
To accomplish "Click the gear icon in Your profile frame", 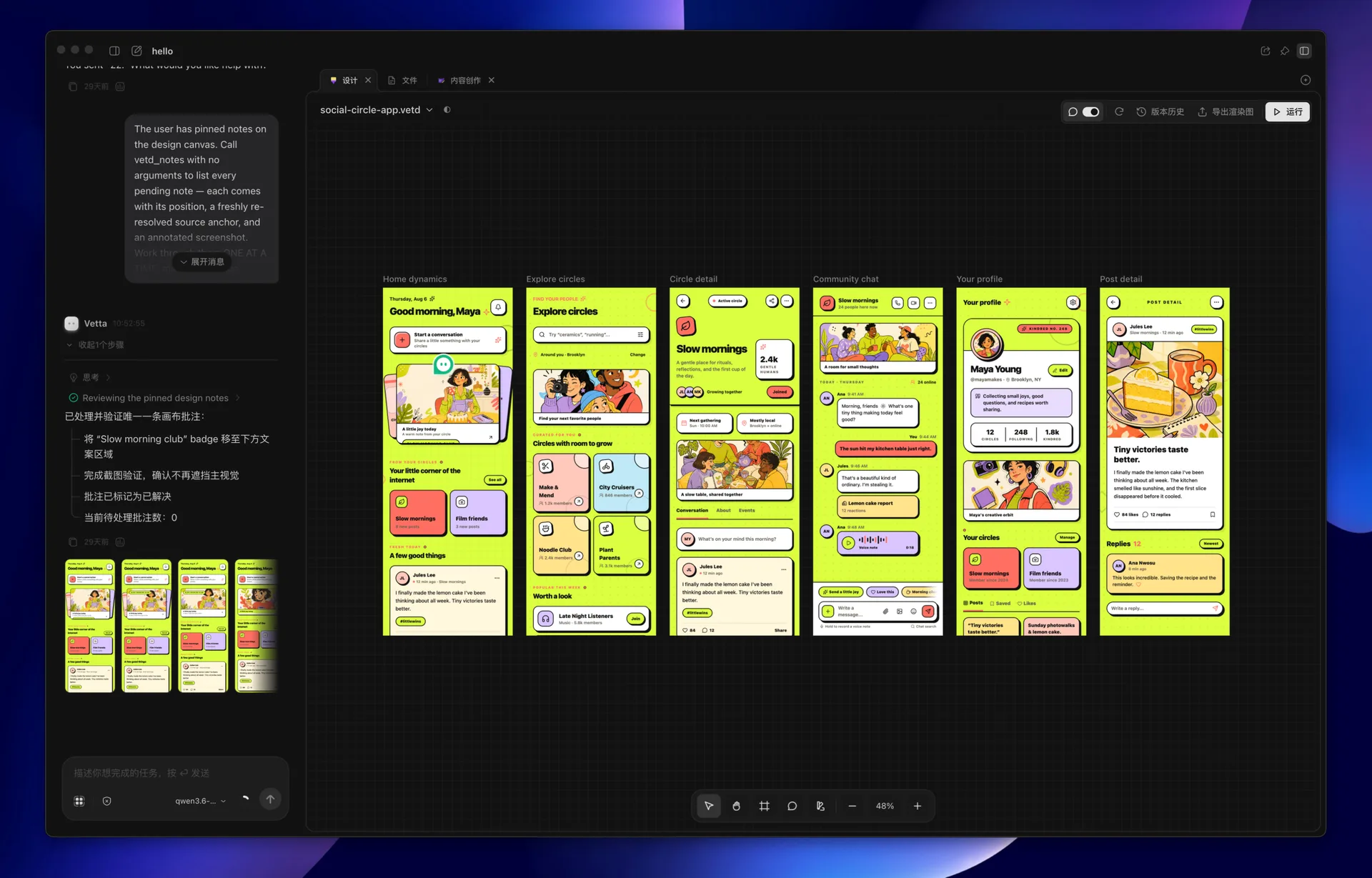I will coord(1073,303).
